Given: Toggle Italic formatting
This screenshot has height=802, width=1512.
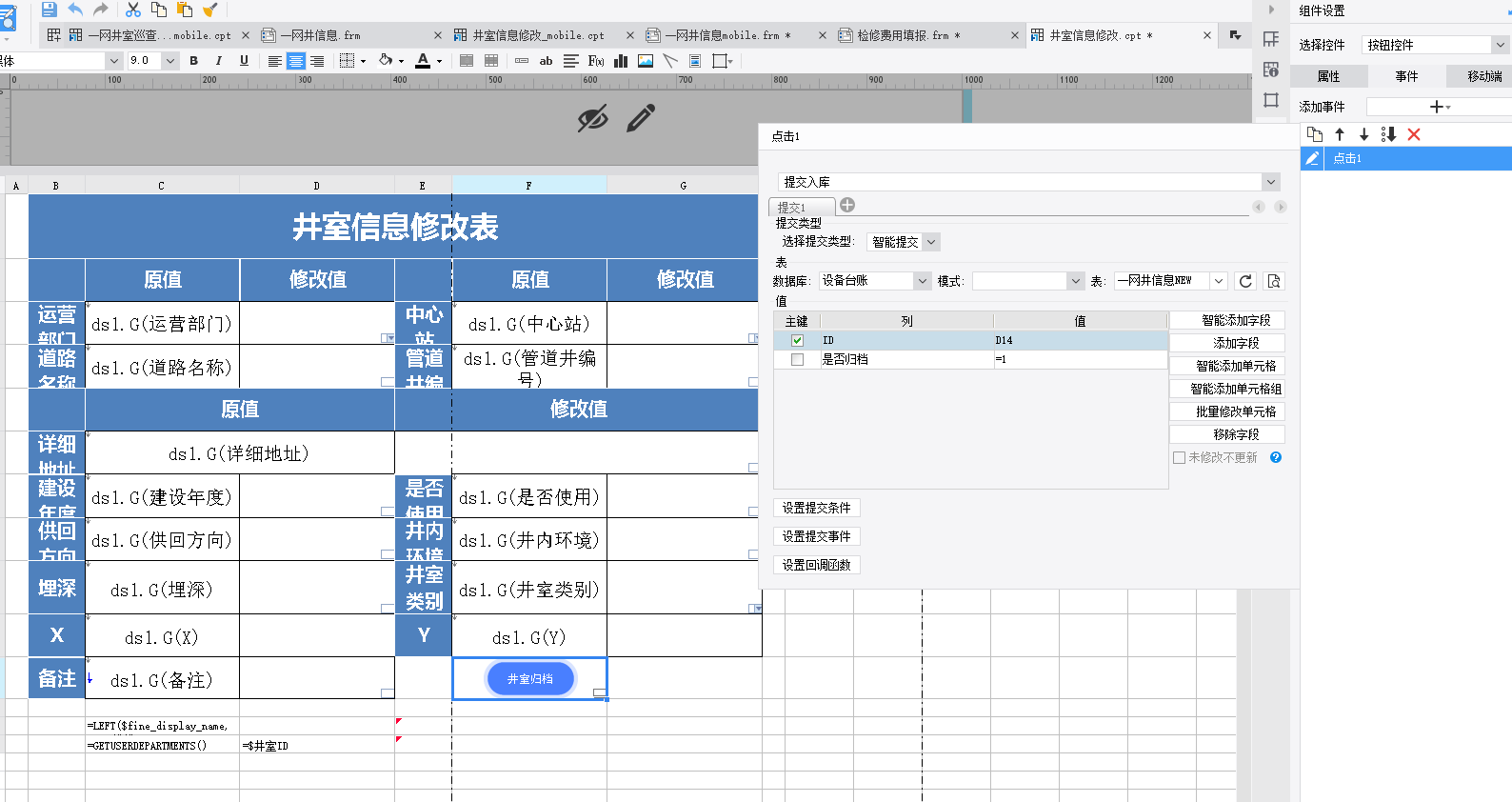Looking at the screenshot, I should 219,61.
